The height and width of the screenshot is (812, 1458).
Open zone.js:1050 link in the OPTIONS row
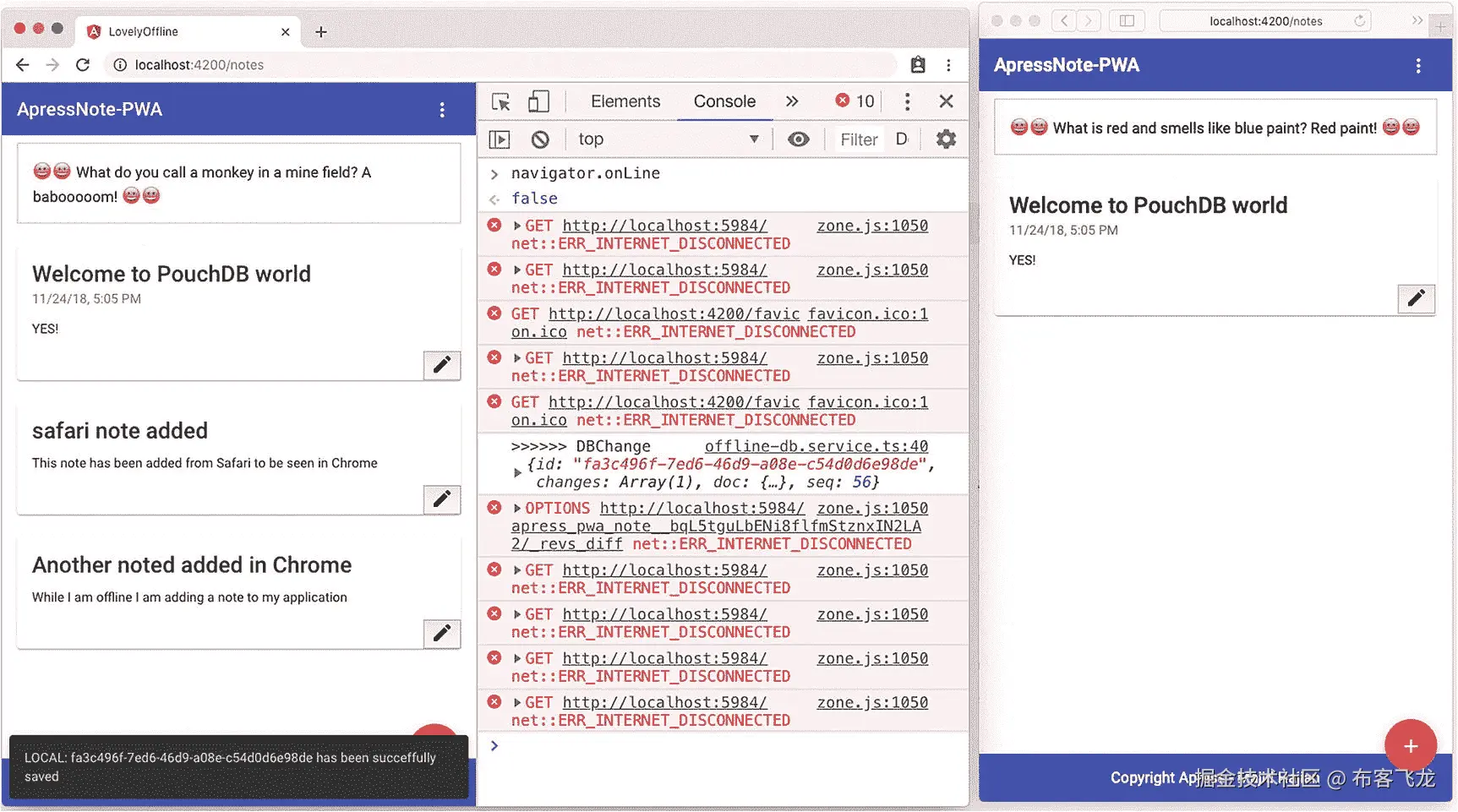click(872, 509)
